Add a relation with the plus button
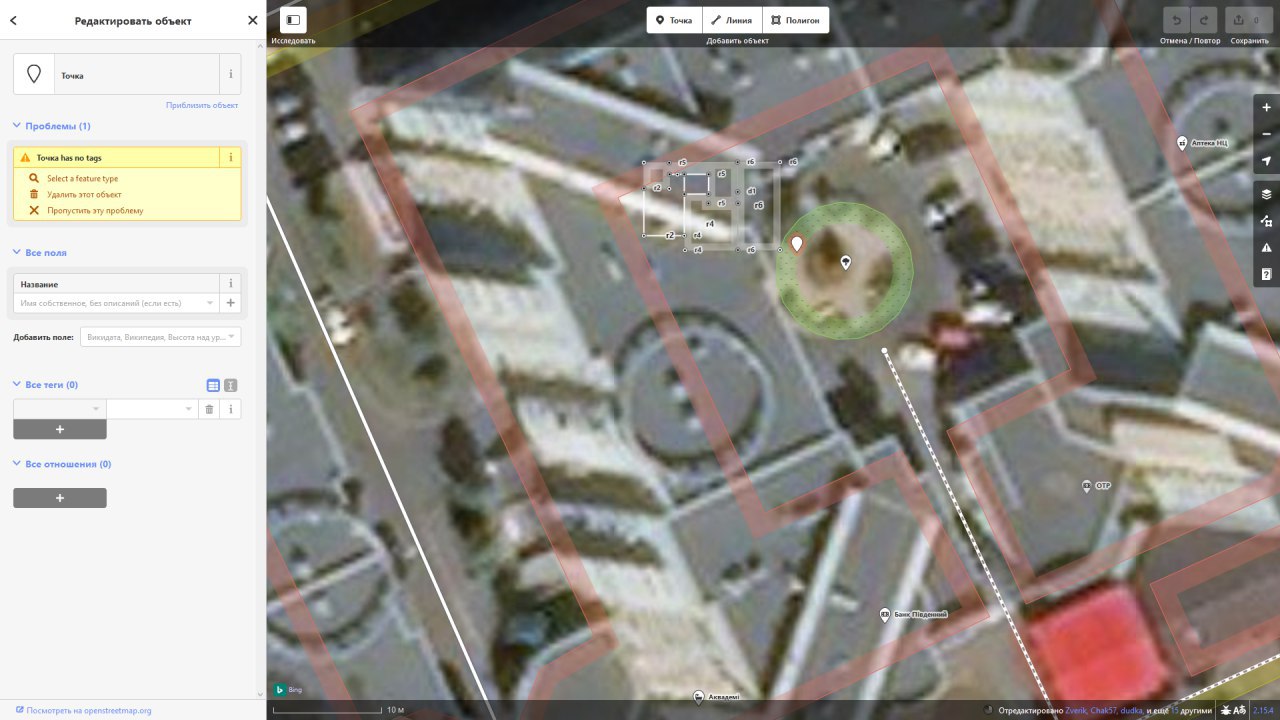 pyautogui.click(x=60, y=498)
